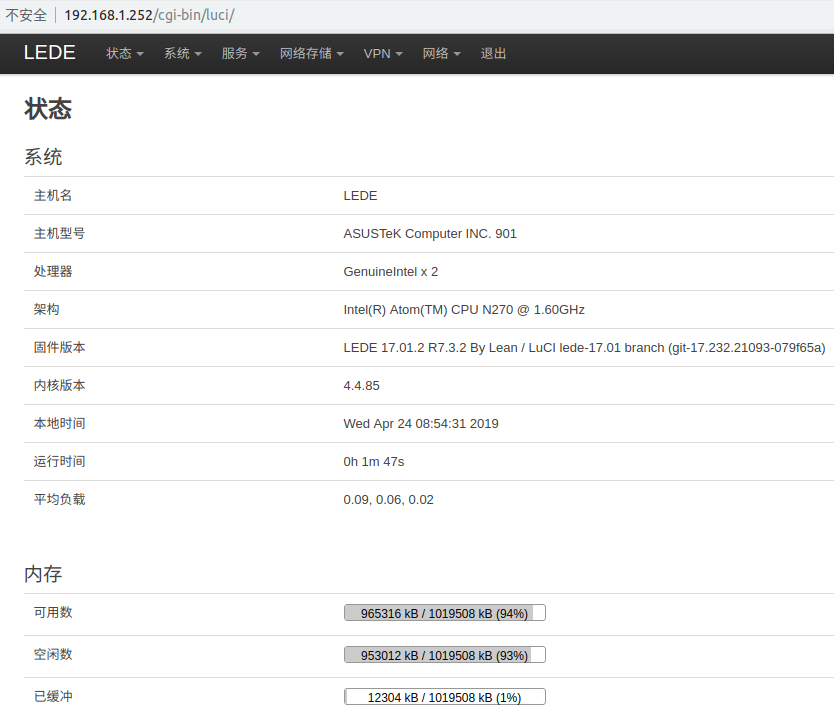Image resolution: width=834 pixels, height=726 pixels.
Task: Expand the 网络存储 menu
Action: (312, 53)
